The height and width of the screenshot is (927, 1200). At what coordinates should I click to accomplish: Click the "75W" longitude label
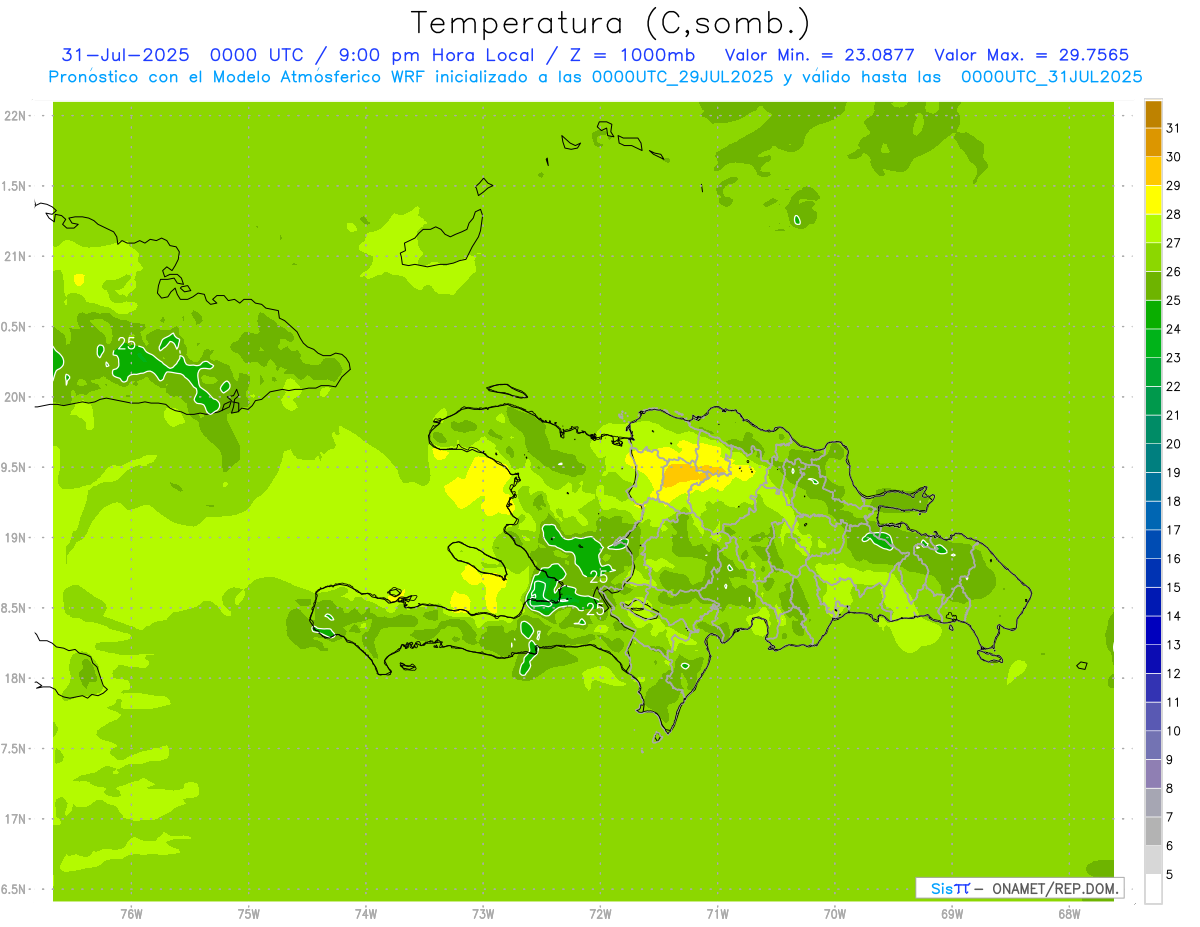click(249, 914)
